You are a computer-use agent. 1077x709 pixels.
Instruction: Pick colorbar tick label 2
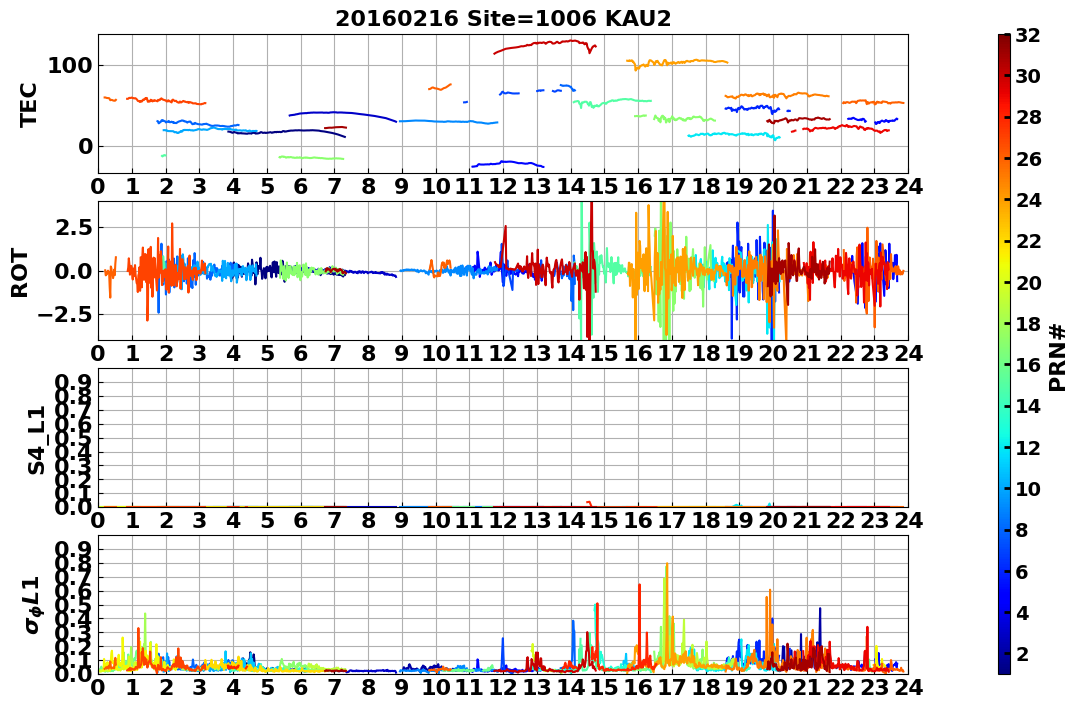(1022, 653)
